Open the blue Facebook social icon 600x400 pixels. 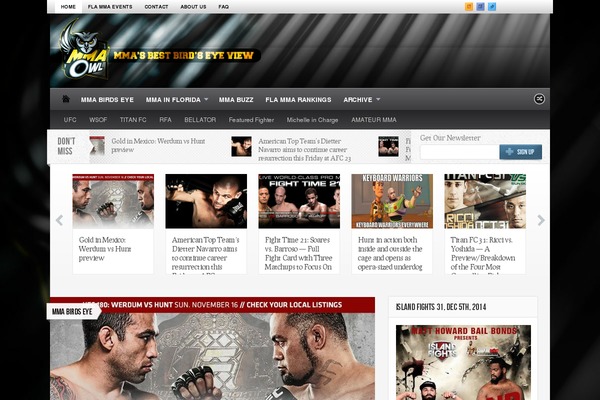tap(480, 7)
